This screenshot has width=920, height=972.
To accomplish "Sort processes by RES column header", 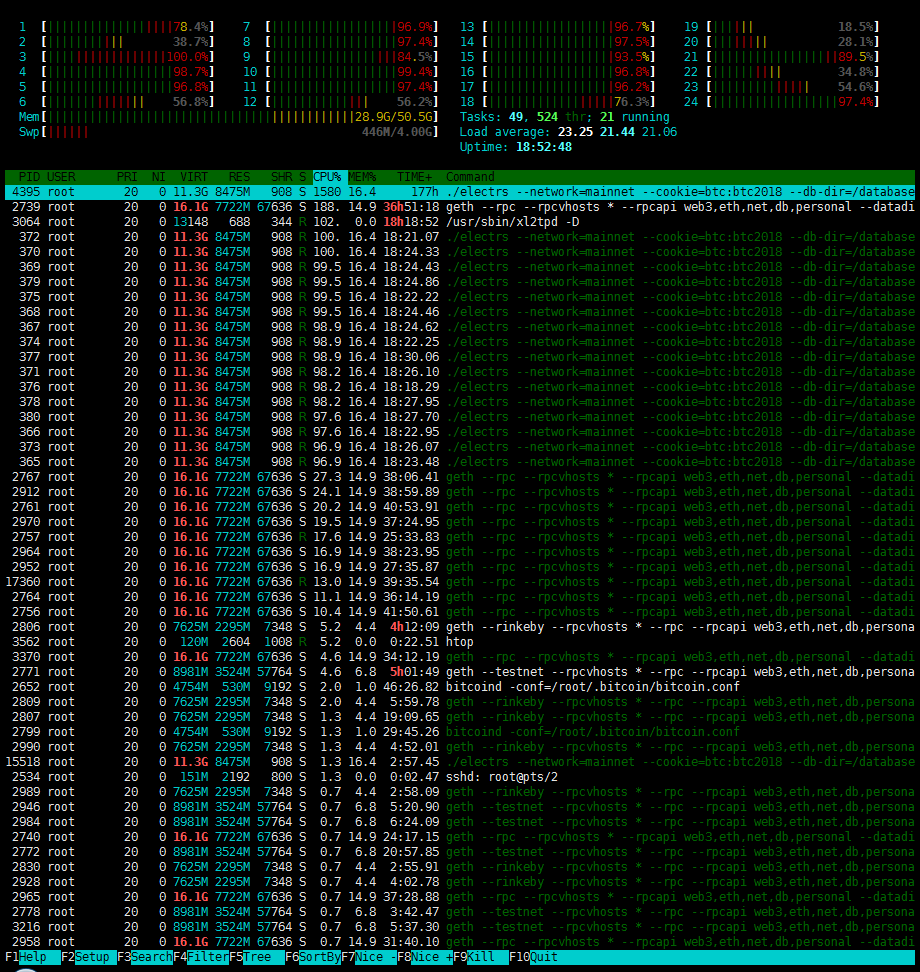I will point(239,177).
